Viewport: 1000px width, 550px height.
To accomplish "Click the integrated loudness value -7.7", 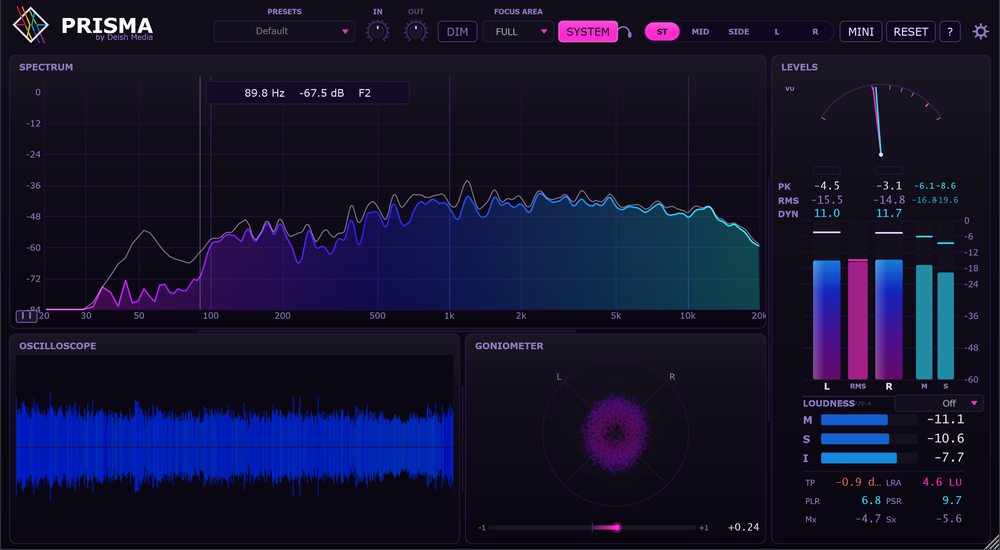I will click(x=950, y=458).
